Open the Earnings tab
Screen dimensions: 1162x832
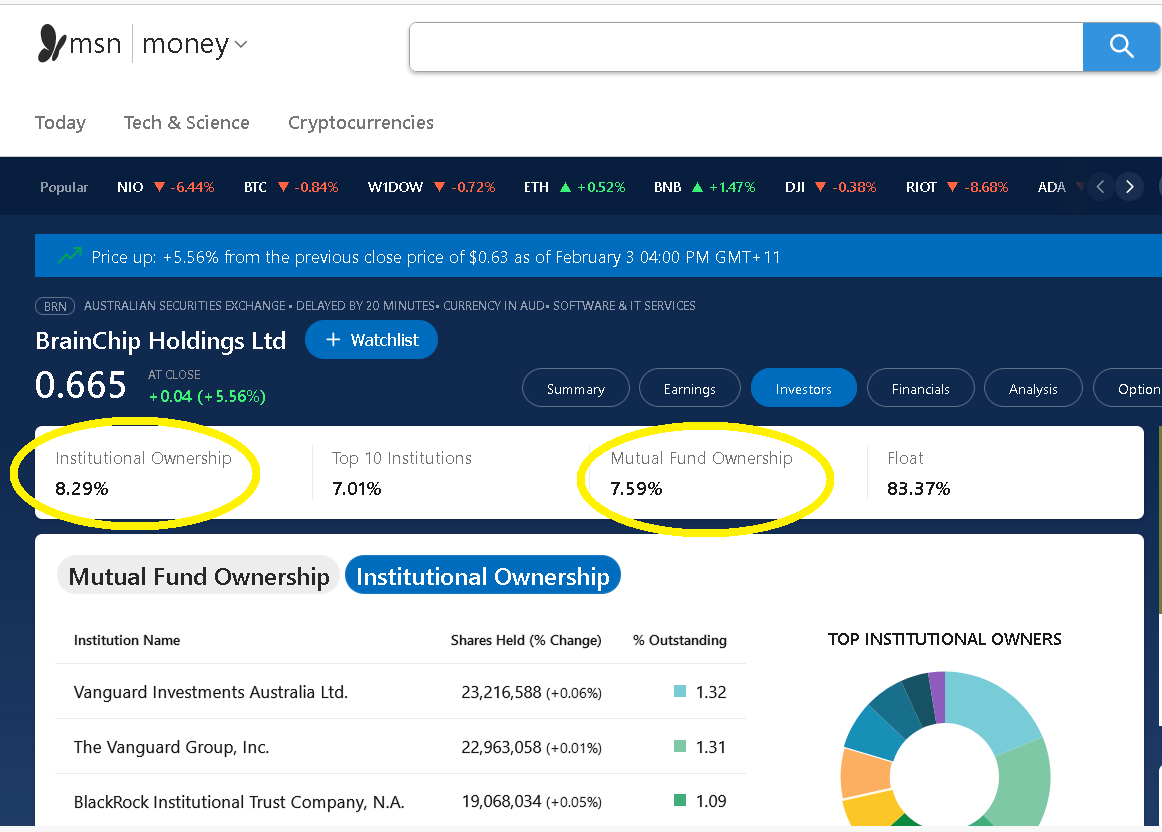pos(689,389)
